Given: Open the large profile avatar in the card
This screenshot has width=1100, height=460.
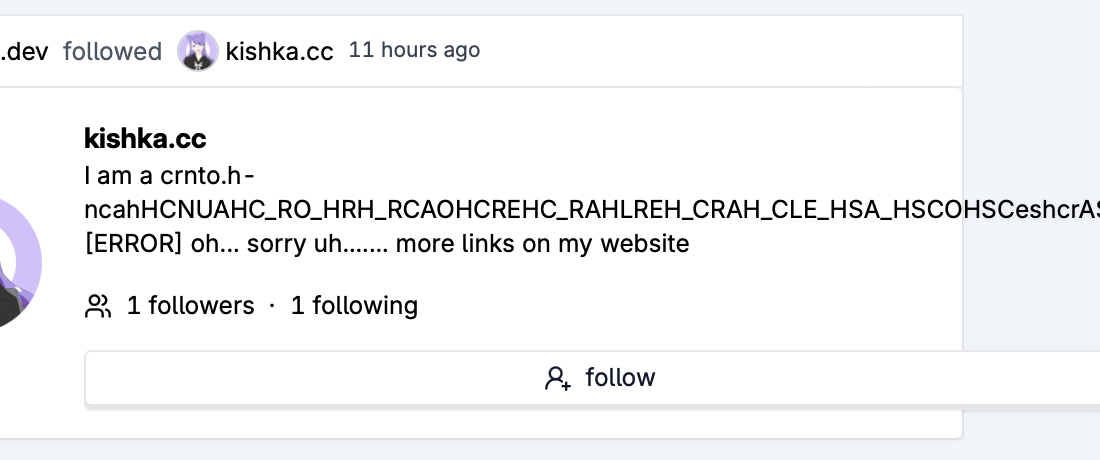Looking at the screenshot, I should [15, 262].
